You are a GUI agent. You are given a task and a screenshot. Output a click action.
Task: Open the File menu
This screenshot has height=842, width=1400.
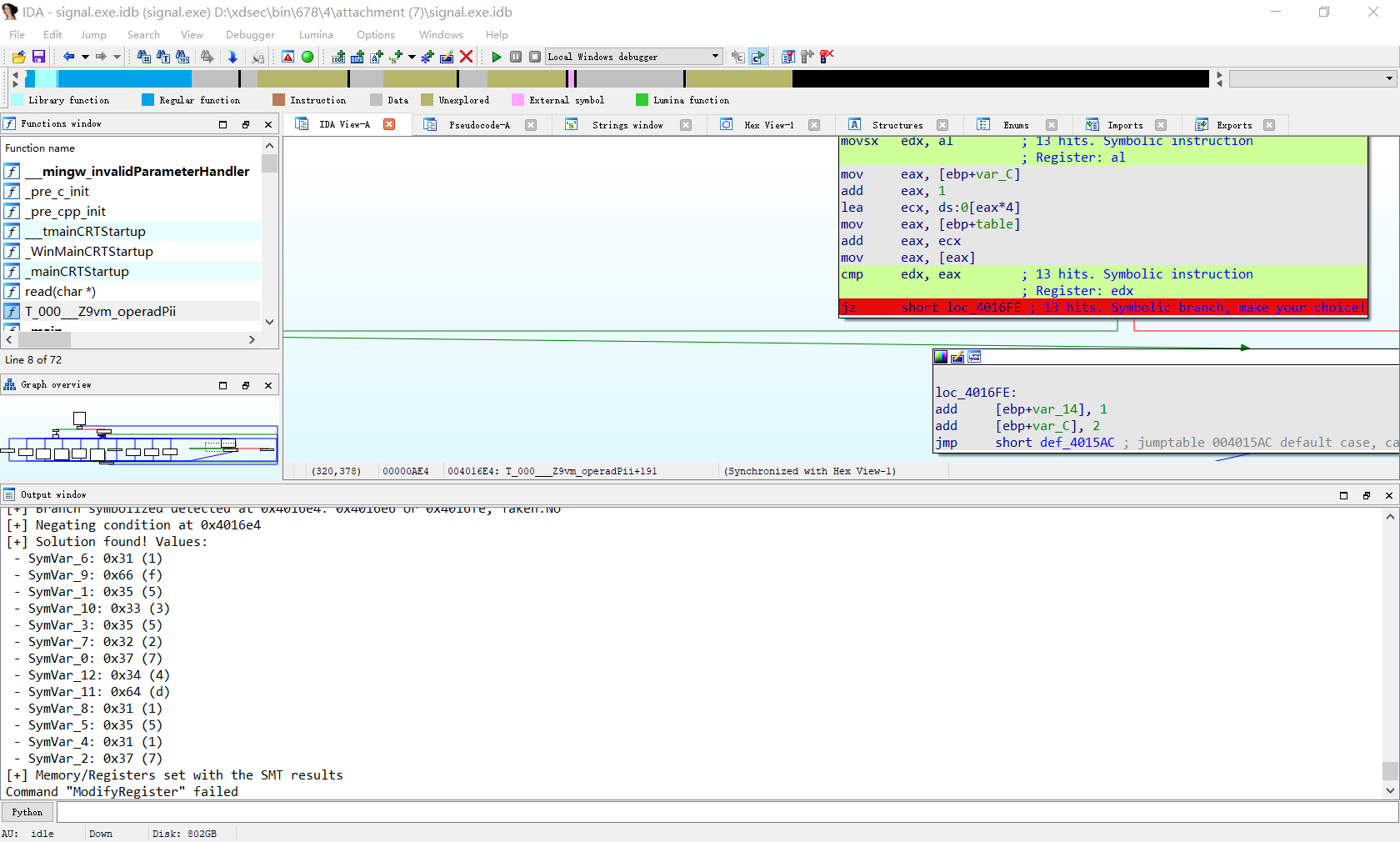[x=17, y=35]
